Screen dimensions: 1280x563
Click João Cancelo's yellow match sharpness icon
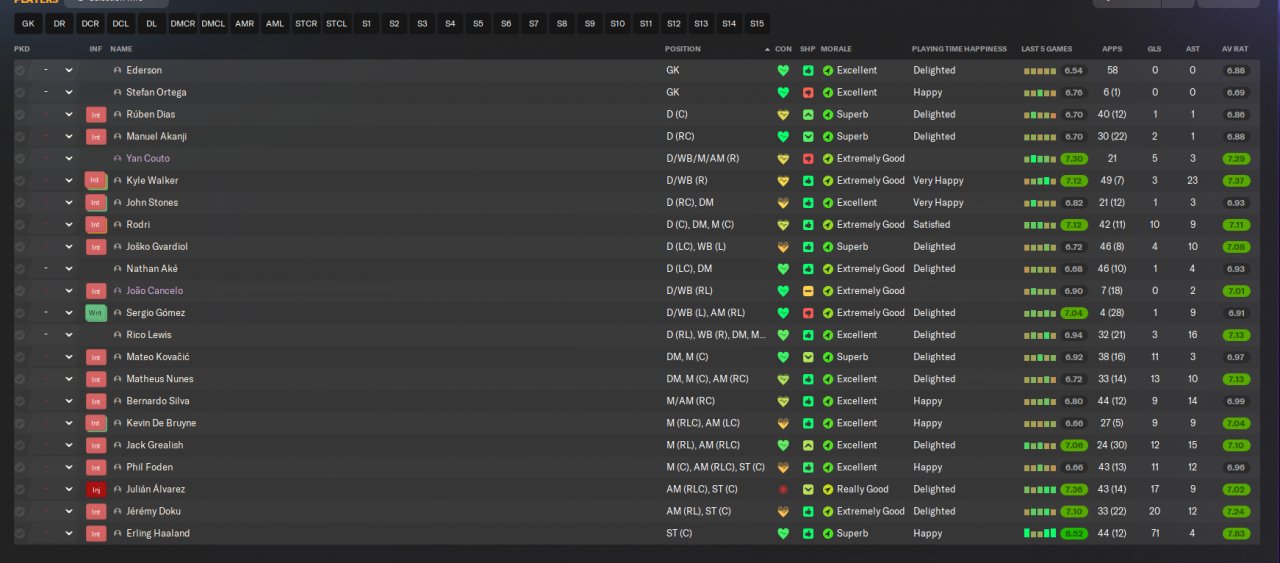(x=808, y=291)
